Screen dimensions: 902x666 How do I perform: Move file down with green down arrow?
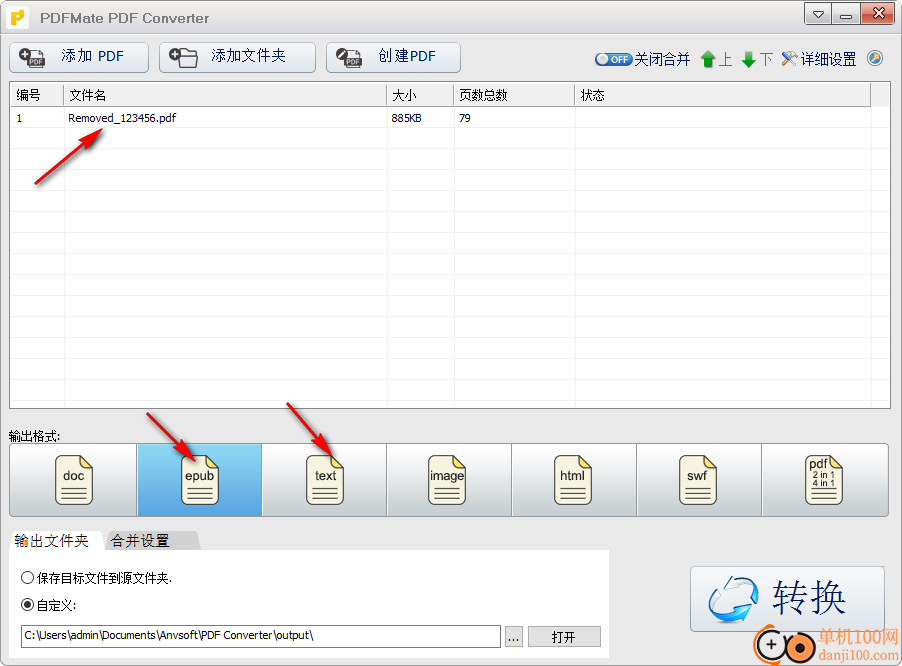[748, 59]
